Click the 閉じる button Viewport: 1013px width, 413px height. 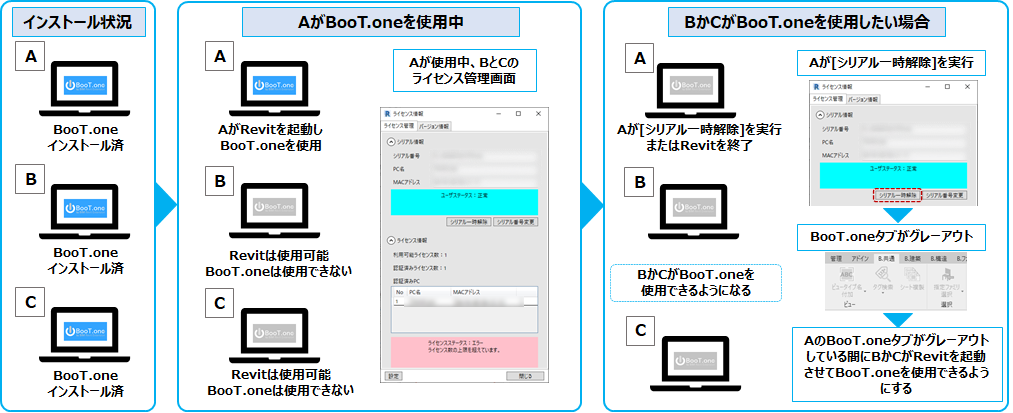coord(525,376)
